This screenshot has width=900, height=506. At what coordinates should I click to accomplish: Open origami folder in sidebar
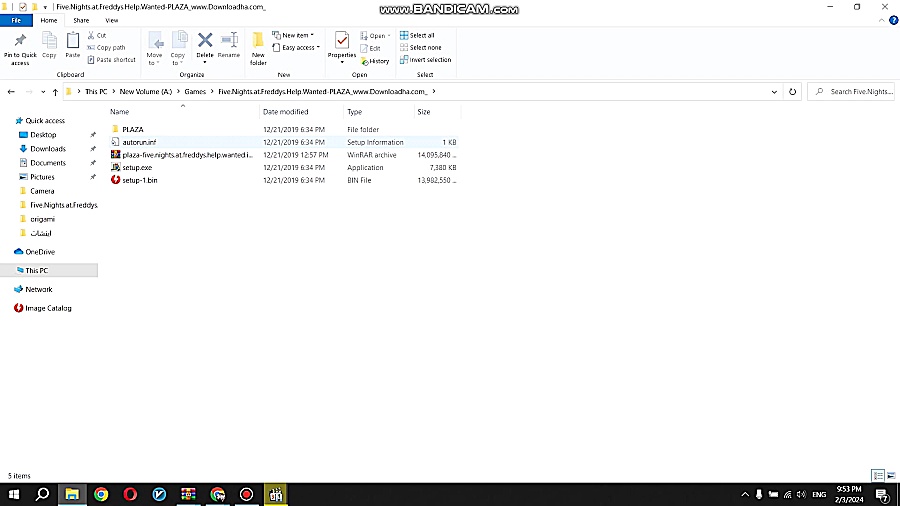pyautogui.click(x=42, y=219)
